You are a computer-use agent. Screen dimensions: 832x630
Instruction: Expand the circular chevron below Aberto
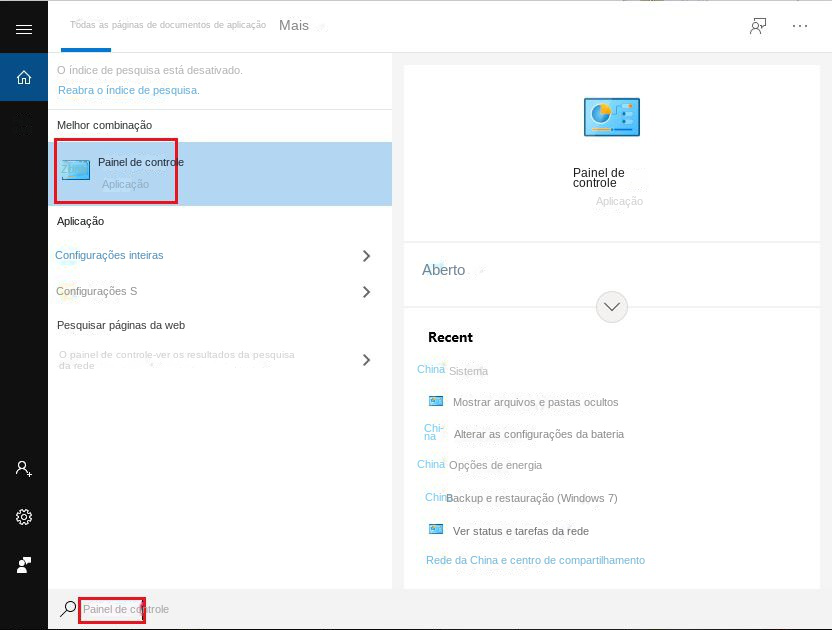click(611, 307)
